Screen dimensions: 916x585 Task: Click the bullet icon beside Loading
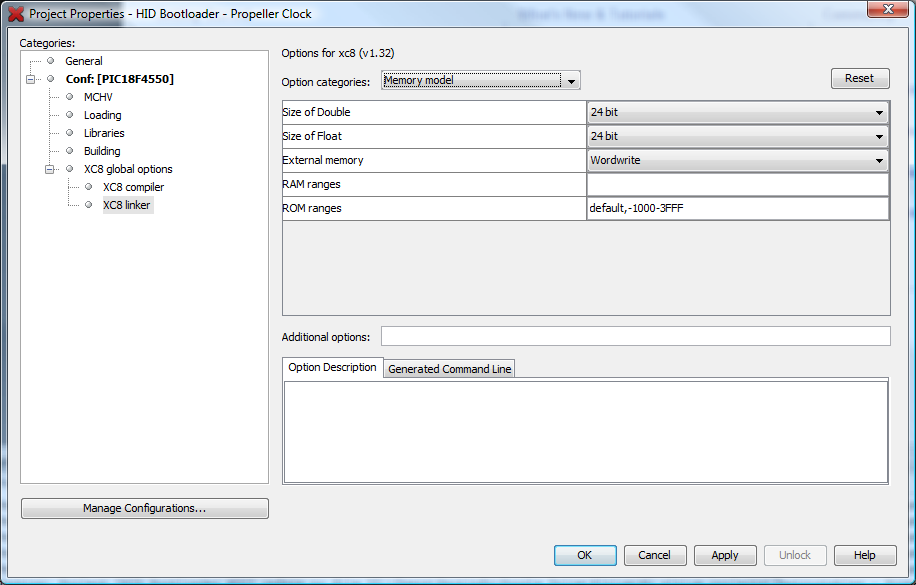tap(70, 115)
